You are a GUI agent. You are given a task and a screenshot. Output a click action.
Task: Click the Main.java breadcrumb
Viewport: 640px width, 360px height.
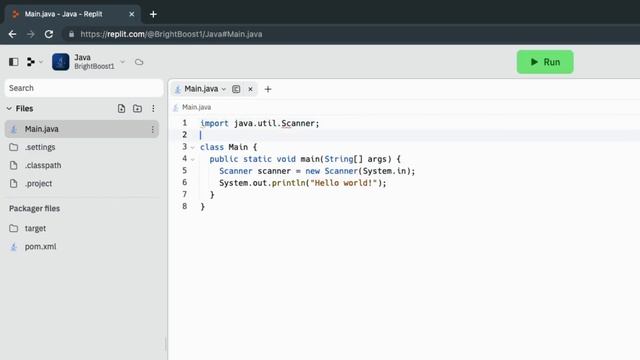pyautogui.click(x=196, y=107)
